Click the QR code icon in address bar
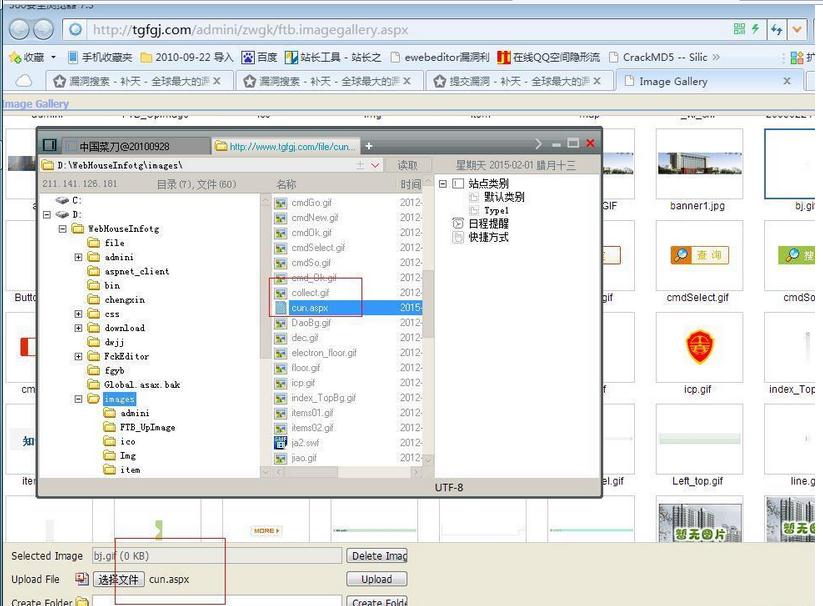Screen dimensions: 823x606 (739, 29)
